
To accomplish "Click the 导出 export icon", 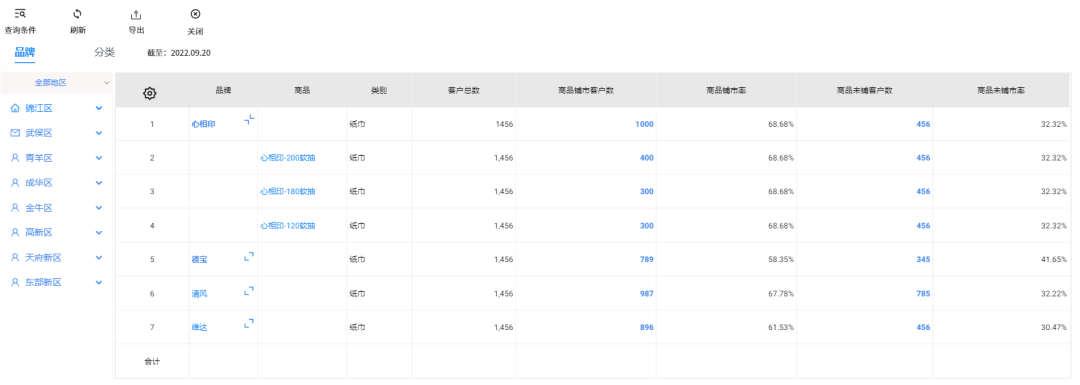I will 136,14.
